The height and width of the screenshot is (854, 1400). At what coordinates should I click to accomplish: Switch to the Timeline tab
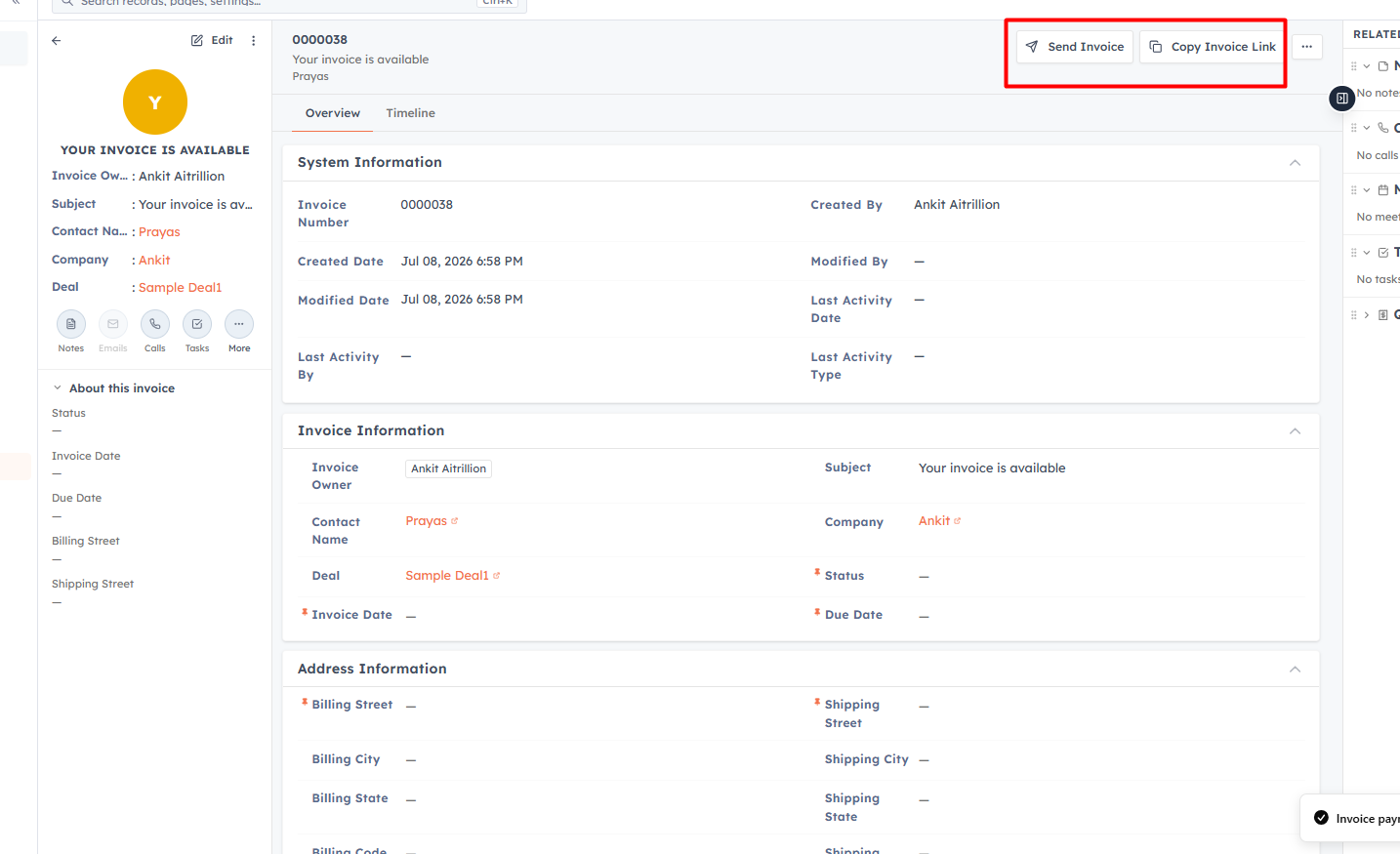tap(410, 113)
